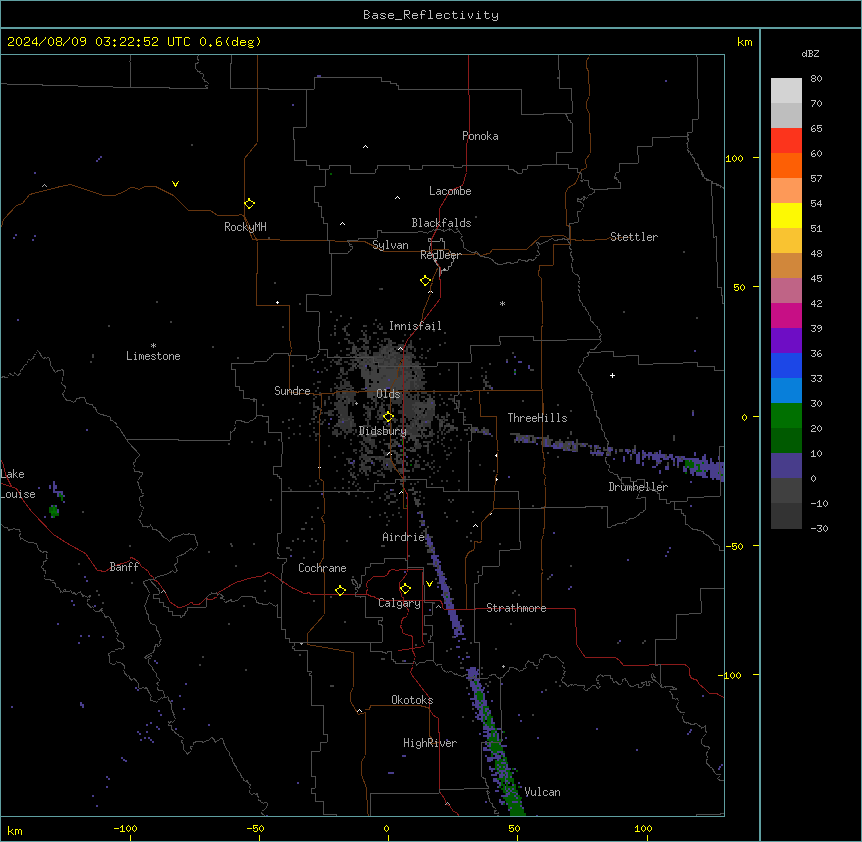Pick the bright green 30-20 dBZ swatch
862x842 pixels.
click(x=786, y=416)
